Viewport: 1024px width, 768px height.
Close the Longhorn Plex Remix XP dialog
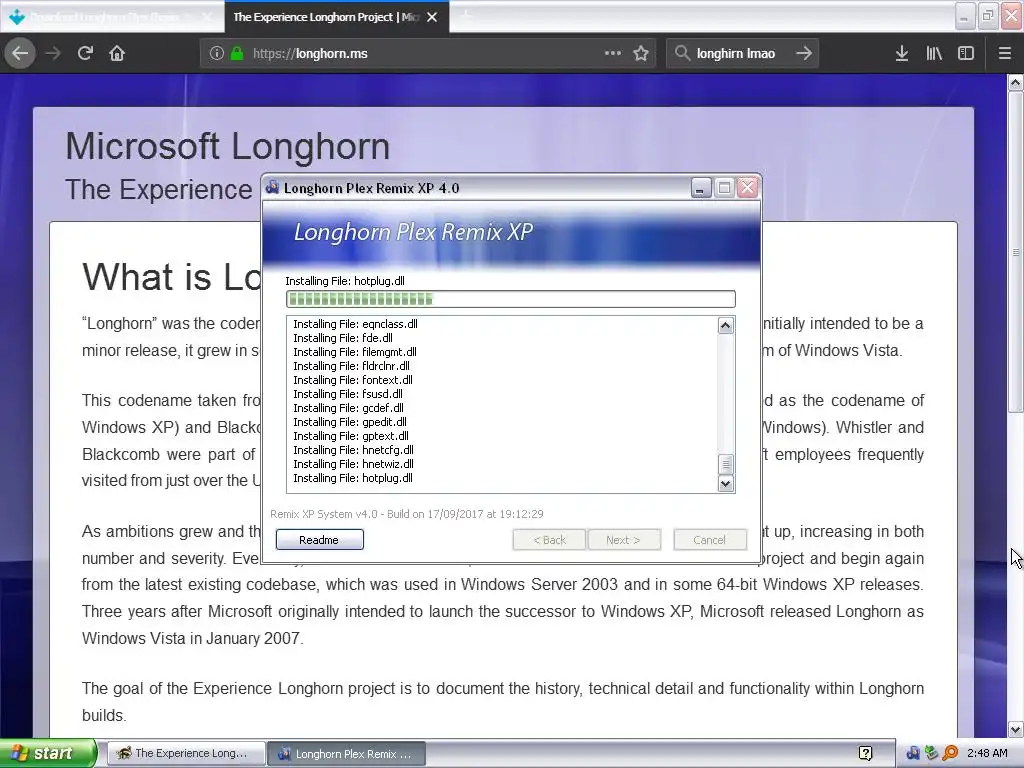tap(748, 188)
